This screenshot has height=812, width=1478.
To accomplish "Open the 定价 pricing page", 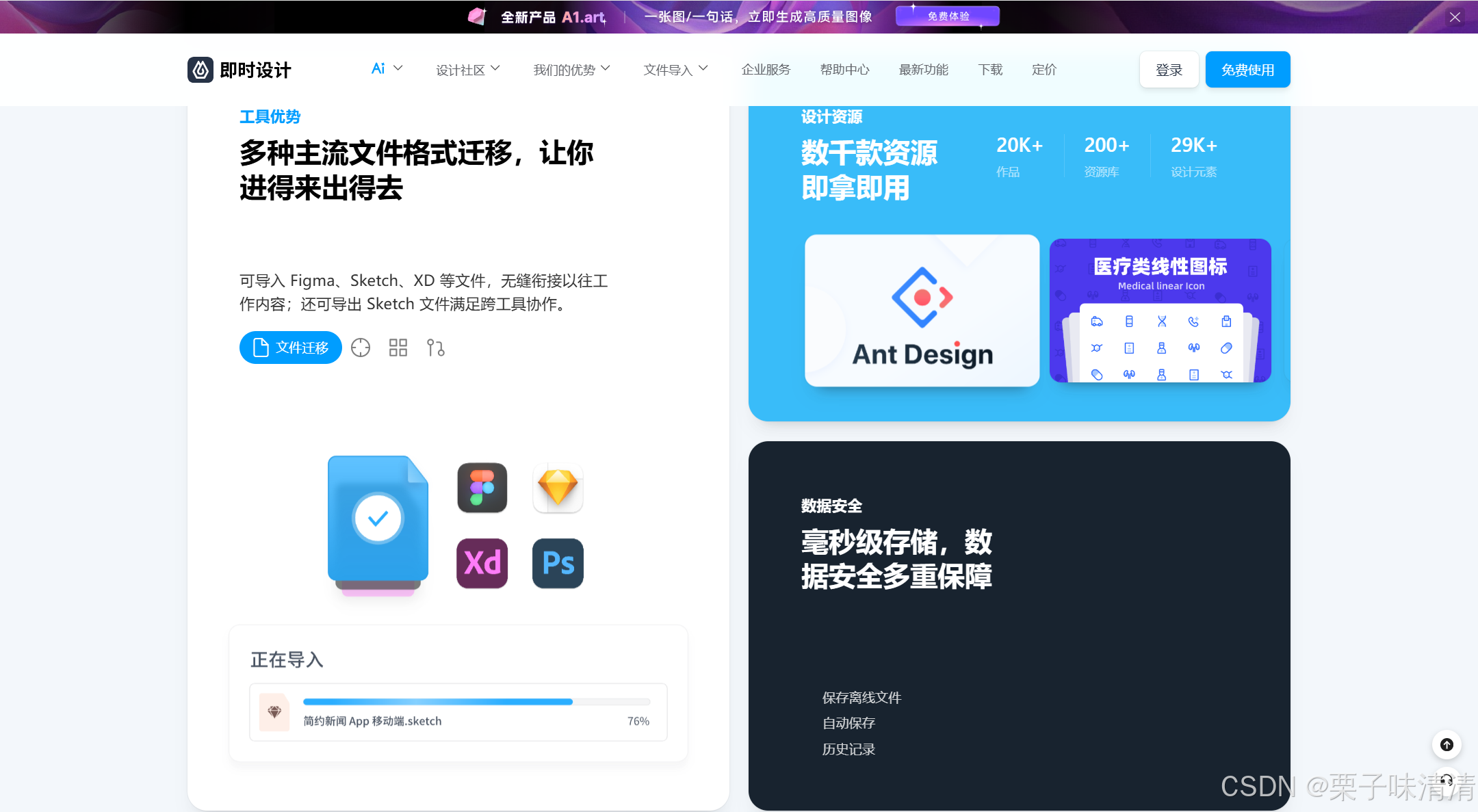I will pos(1044,70).
